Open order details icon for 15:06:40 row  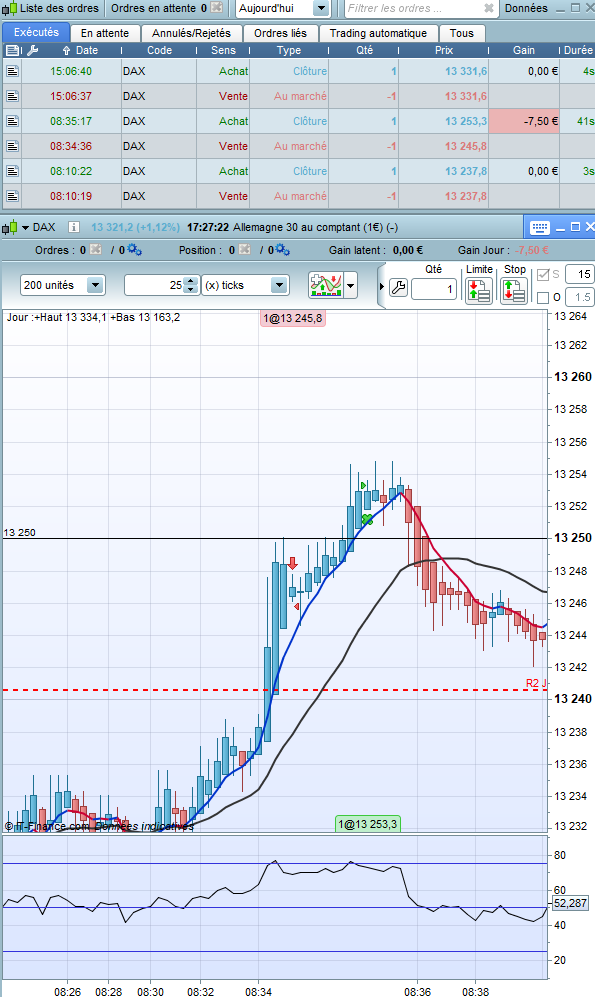click(x=12, y=71)
